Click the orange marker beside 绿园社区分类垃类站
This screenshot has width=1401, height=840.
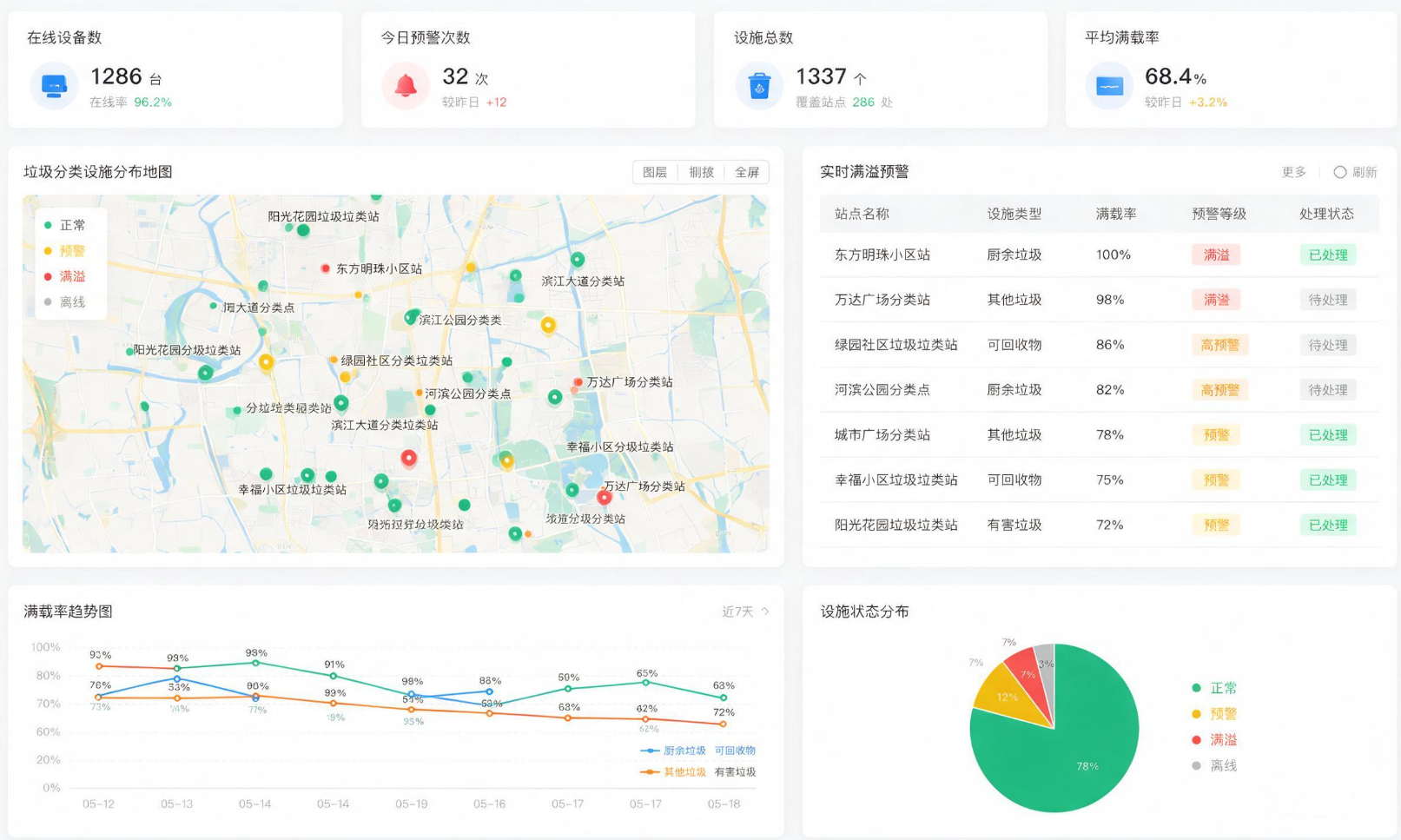[334, 360]
